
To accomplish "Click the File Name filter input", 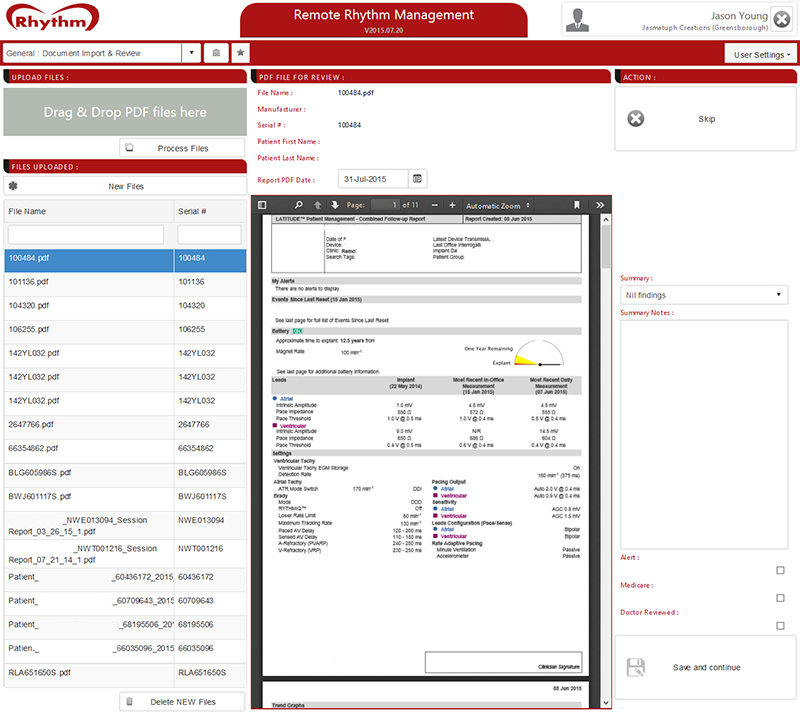I will coord(86,234).
